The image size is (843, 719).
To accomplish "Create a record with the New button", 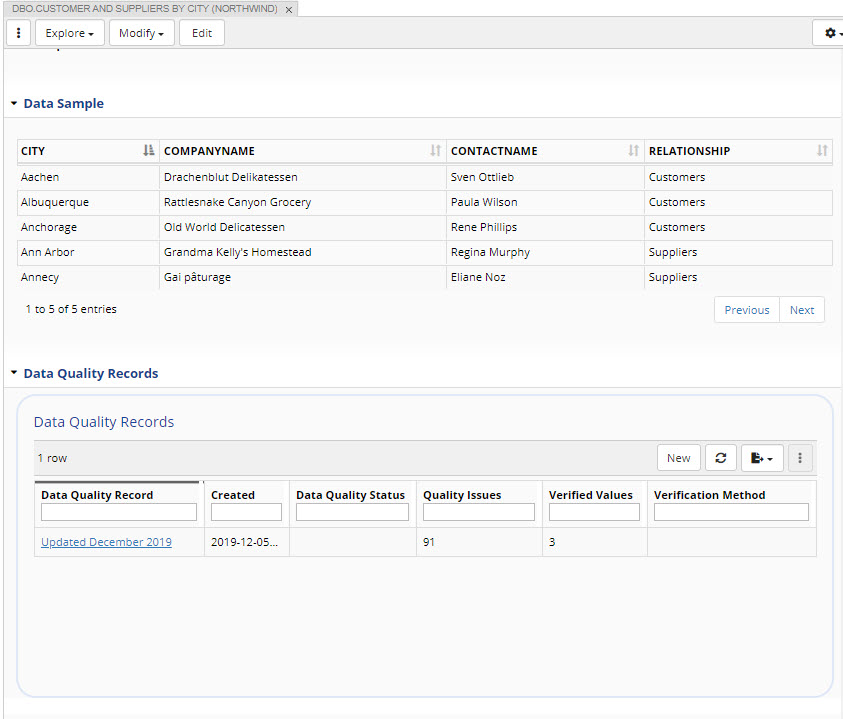I will 678,457.
